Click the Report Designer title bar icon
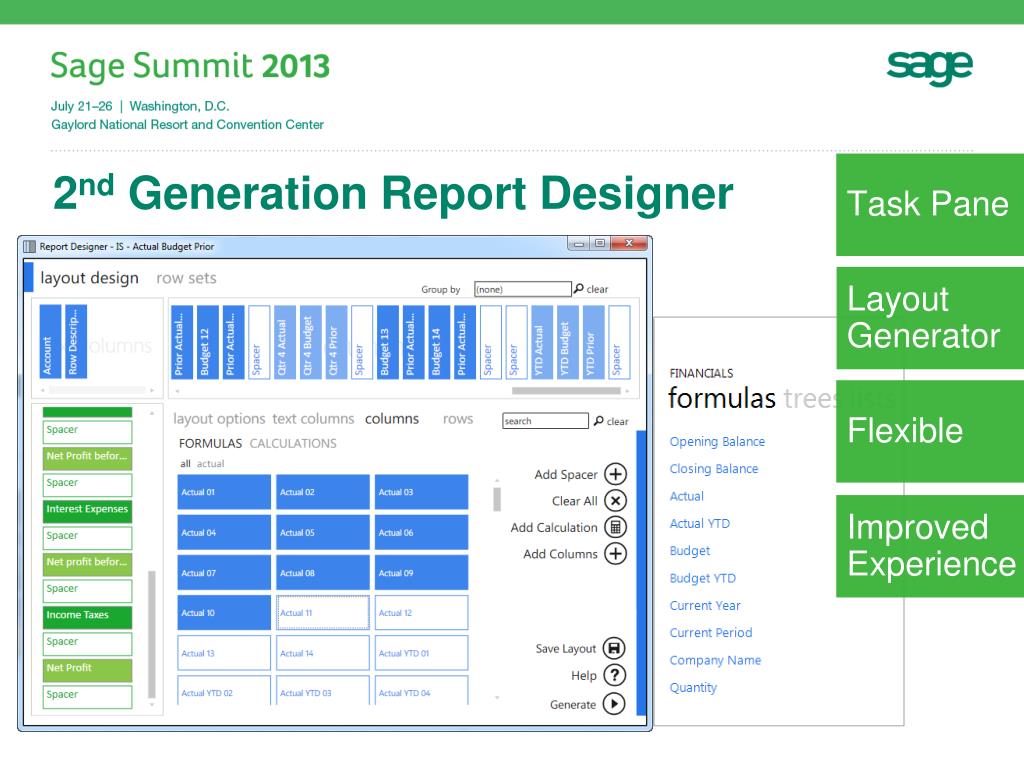Viewport: 1024px width, 768px height. pyautogui.click(x=29, y=246)
